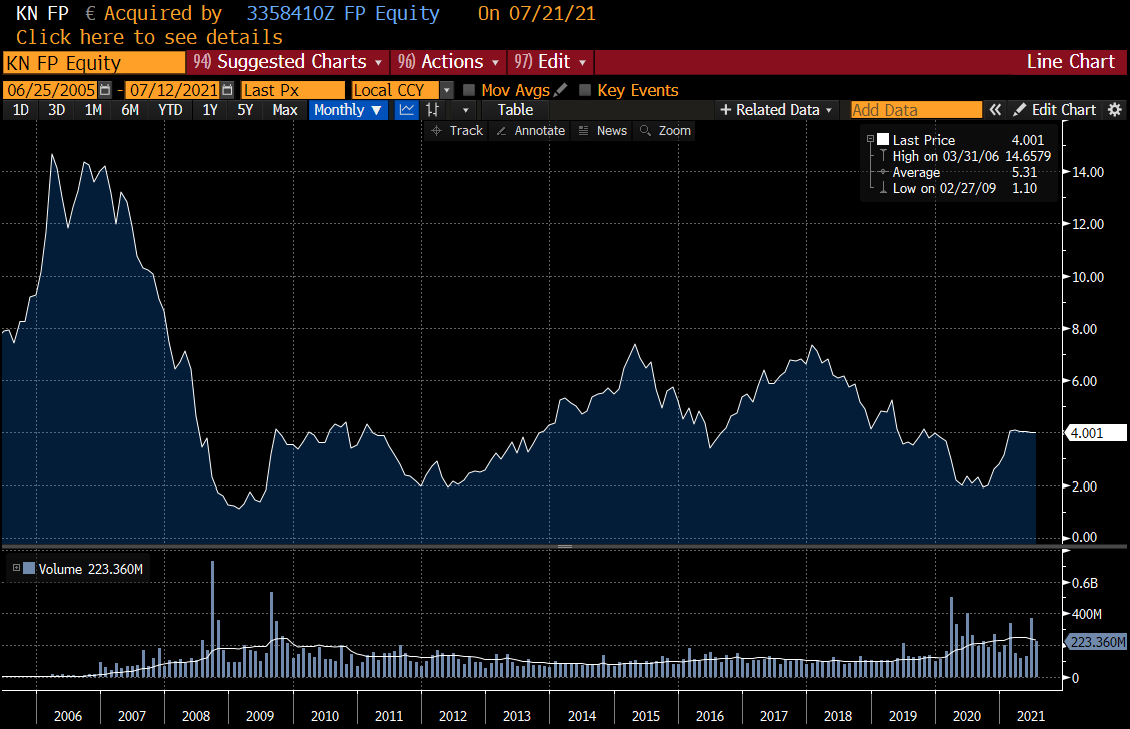Click the Last Px field
Viewport: 1130px width, 729px height.
pyautogui.click(x=293, y=90)
